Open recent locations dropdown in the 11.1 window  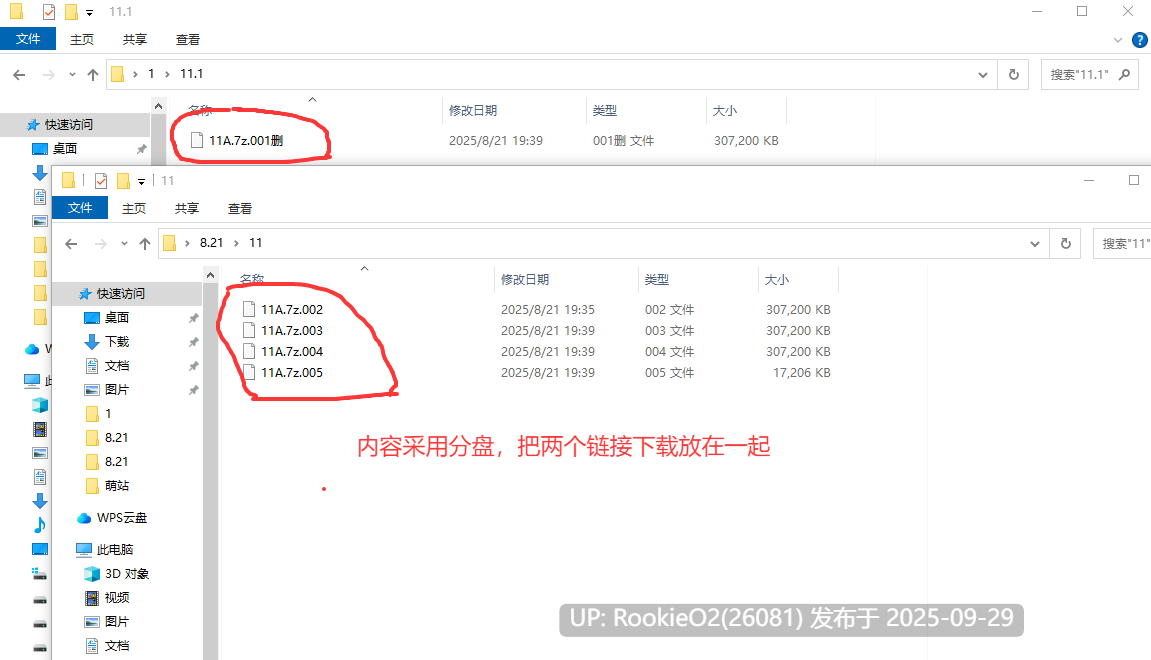point(72,74)
